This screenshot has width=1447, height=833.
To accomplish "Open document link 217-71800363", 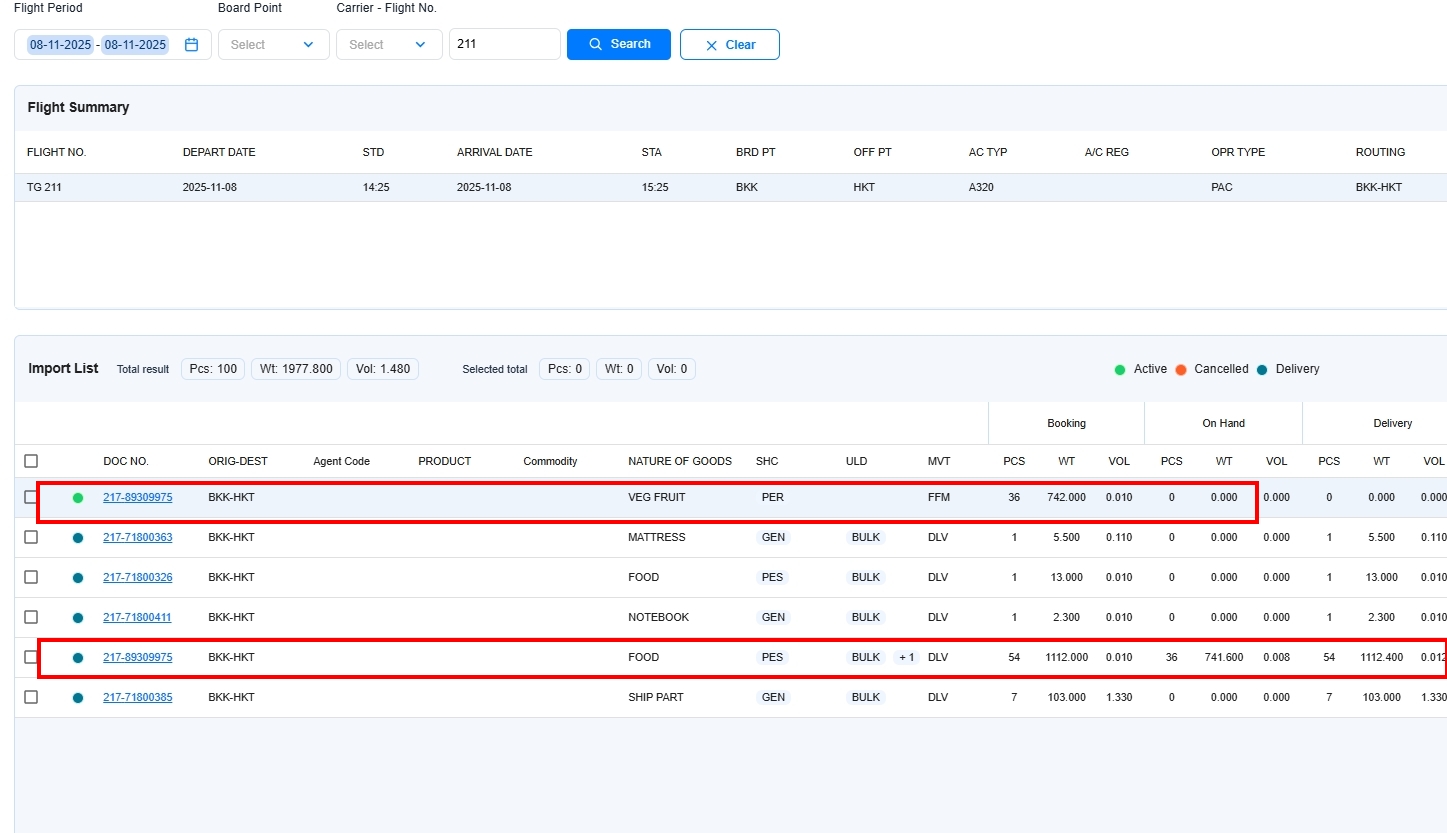I will point(137,538).
